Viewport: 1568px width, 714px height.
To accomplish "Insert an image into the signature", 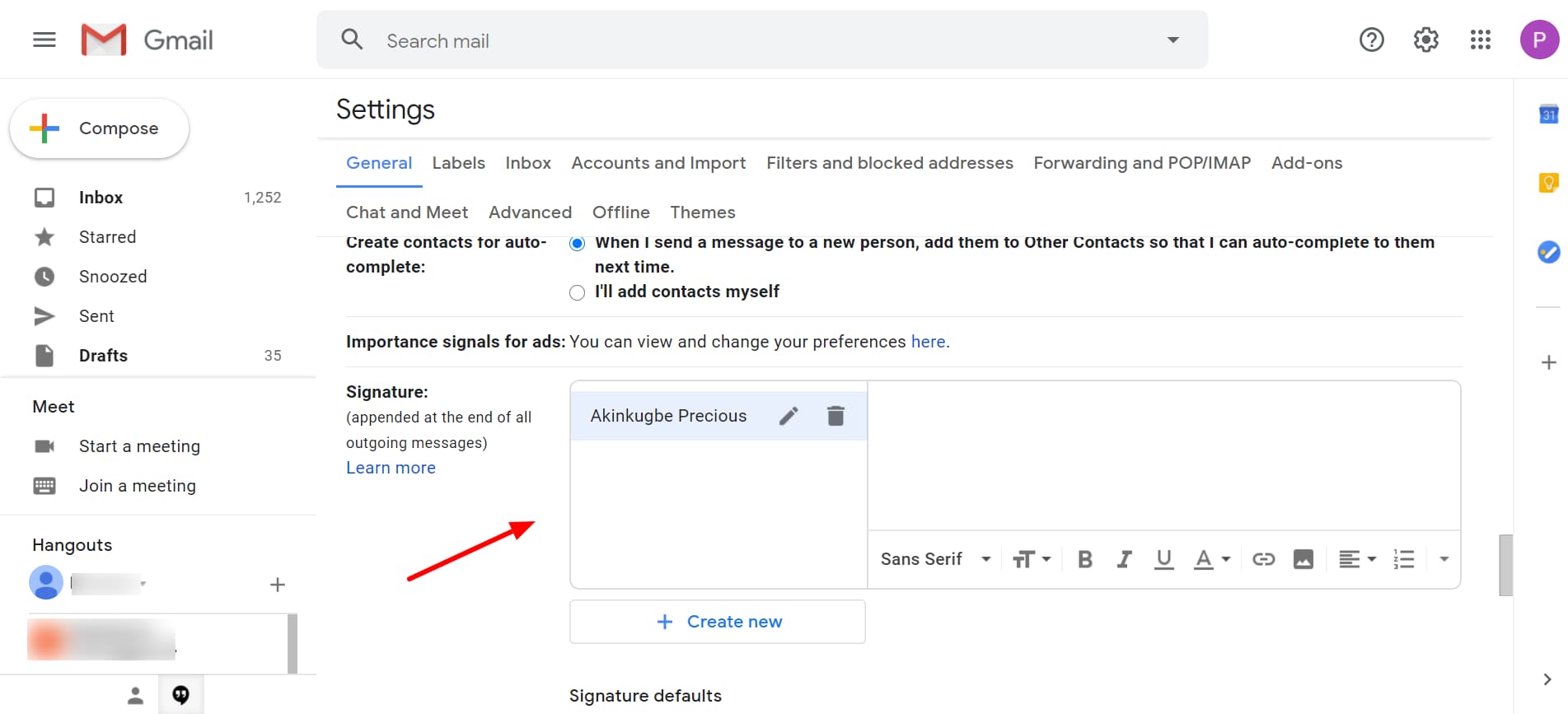I will [1304, 560].
